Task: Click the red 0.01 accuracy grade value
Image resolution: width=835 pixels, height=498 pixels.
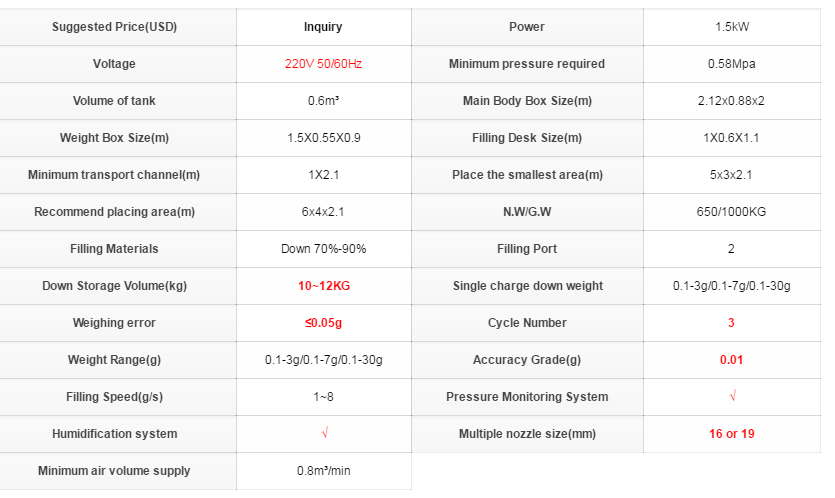Action: tap(731, 360)
